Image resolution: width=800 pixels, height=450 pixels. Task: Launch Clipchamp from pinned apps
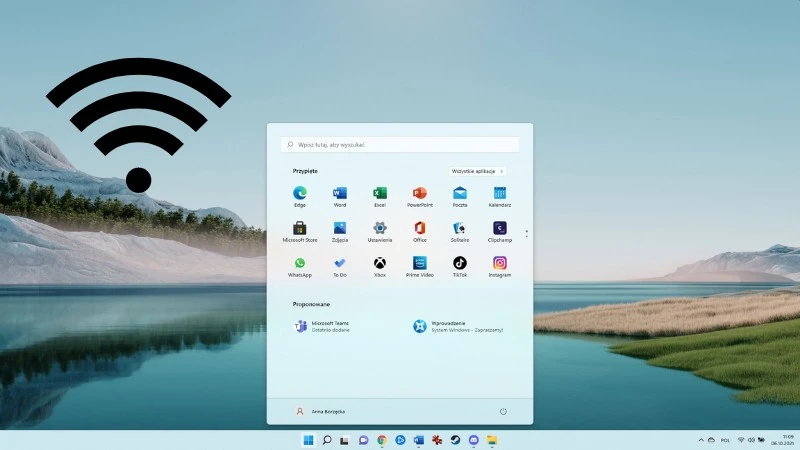click(499, 232)
